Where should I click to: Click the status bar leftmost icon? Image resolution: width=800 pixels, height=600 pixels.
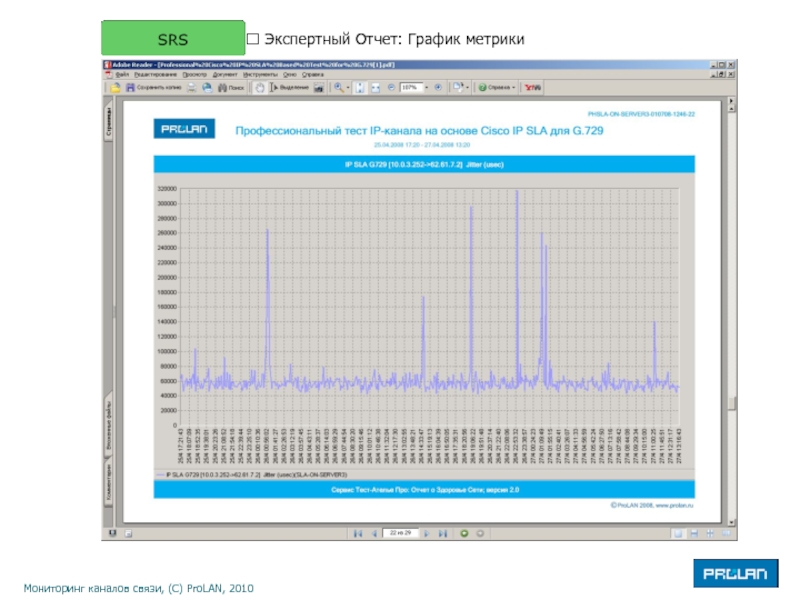pyautogui.click(x=113, y=533)
